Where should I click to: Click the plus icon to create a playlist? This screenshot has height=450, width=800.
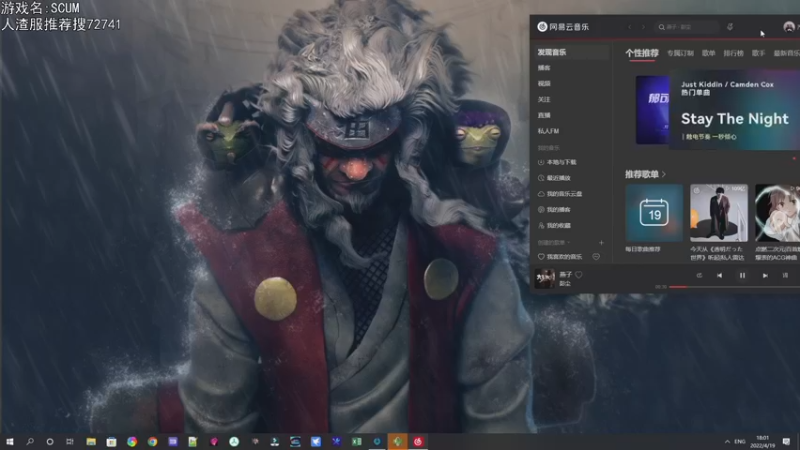coord(601,243)
